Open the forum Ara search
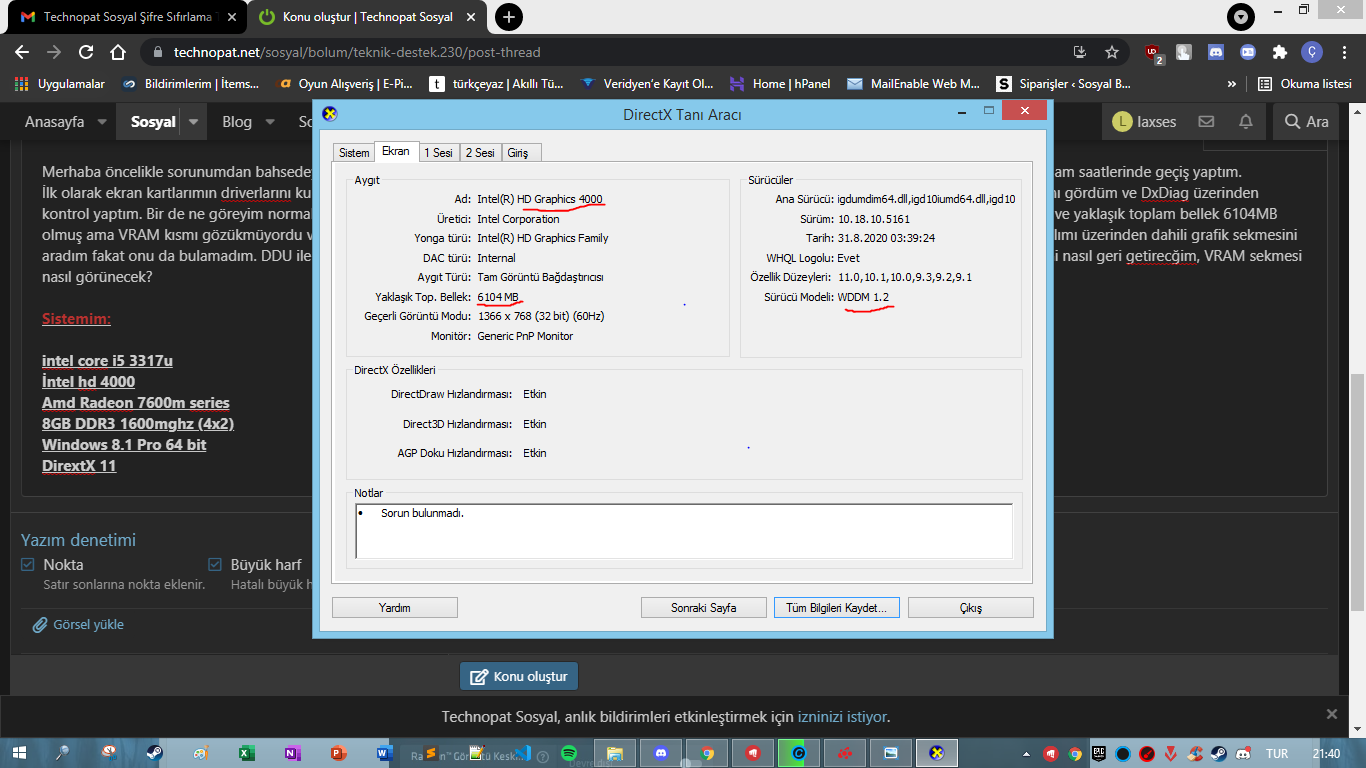 1306,122
